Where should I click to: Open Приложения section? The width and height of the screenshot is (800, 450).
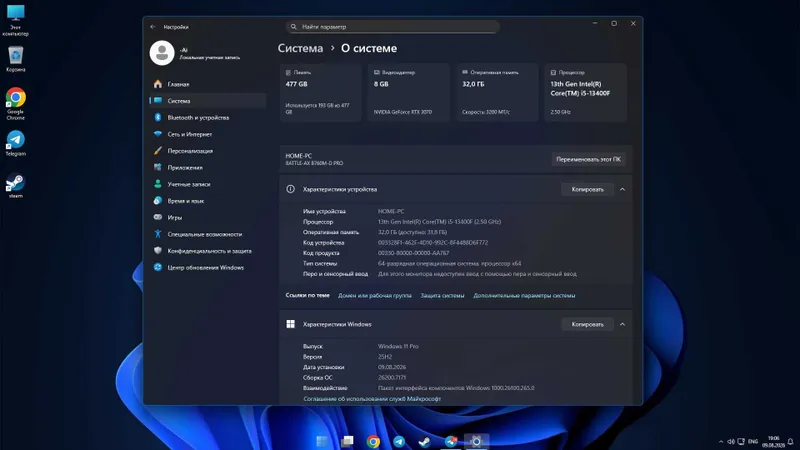pyautogui.click(x=208, y=167)
